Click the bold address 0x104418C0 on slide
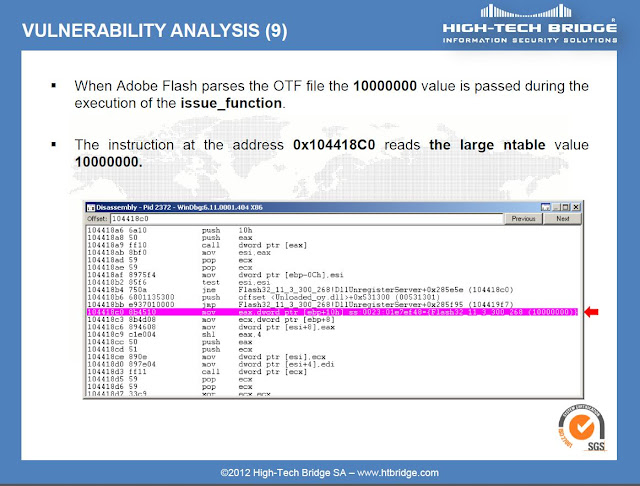Screen dimensions: 640x486 coord(334,145)
